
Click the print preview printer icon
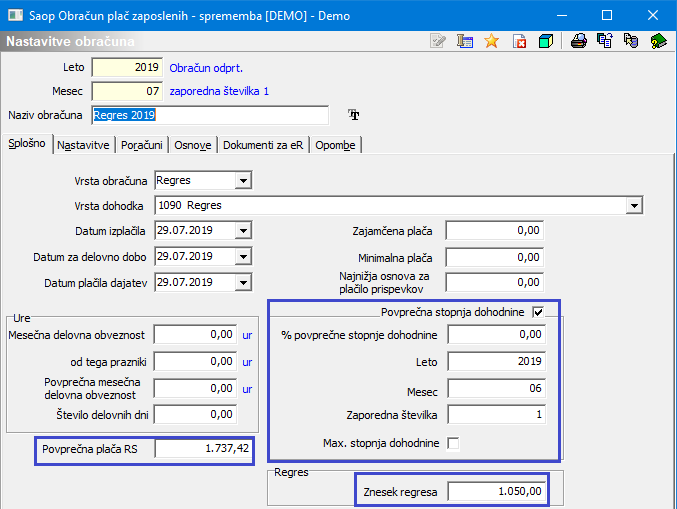click(x=578, y=41)
